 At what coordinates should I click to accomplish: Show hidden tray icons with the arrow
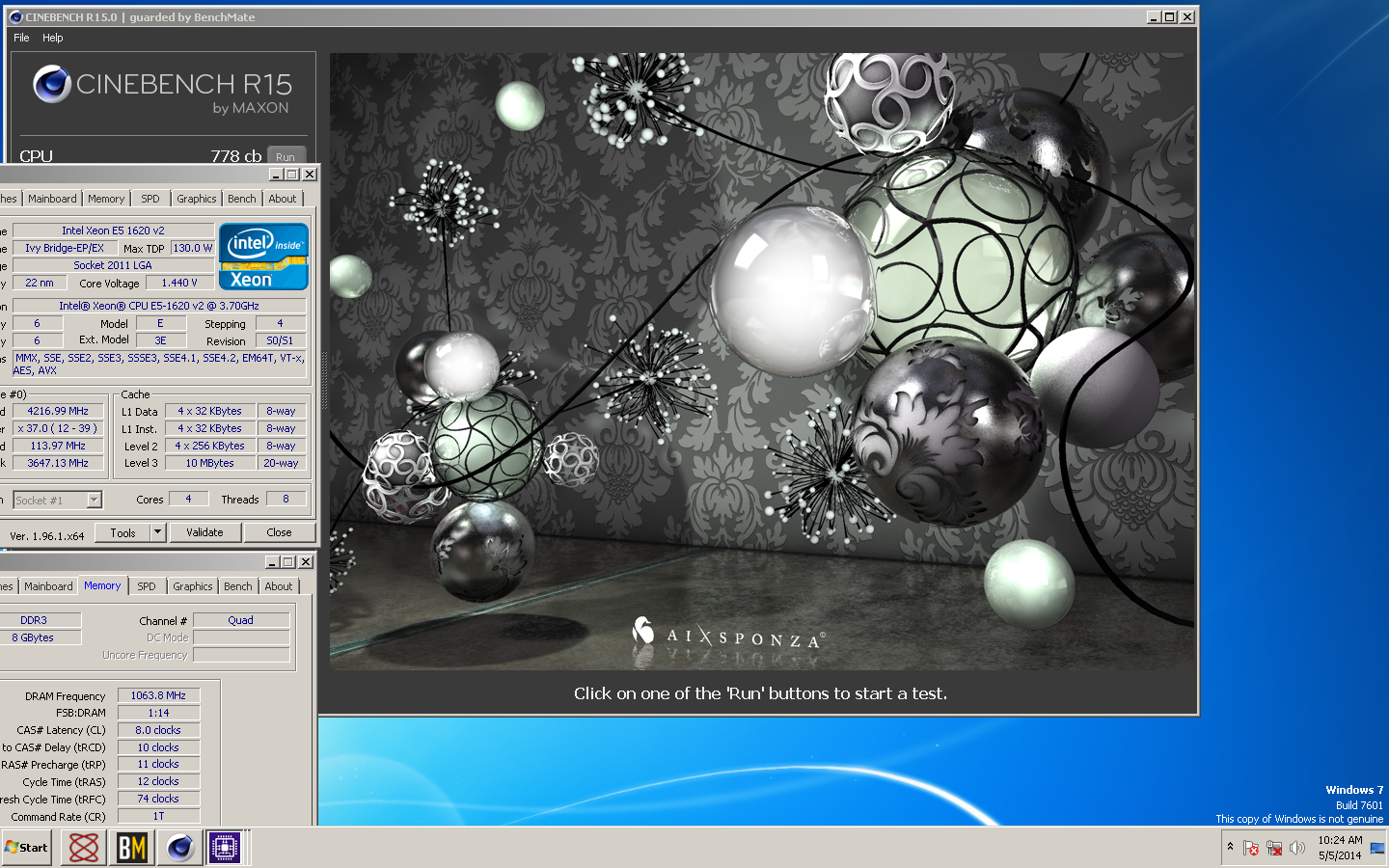coord(1230,847)
